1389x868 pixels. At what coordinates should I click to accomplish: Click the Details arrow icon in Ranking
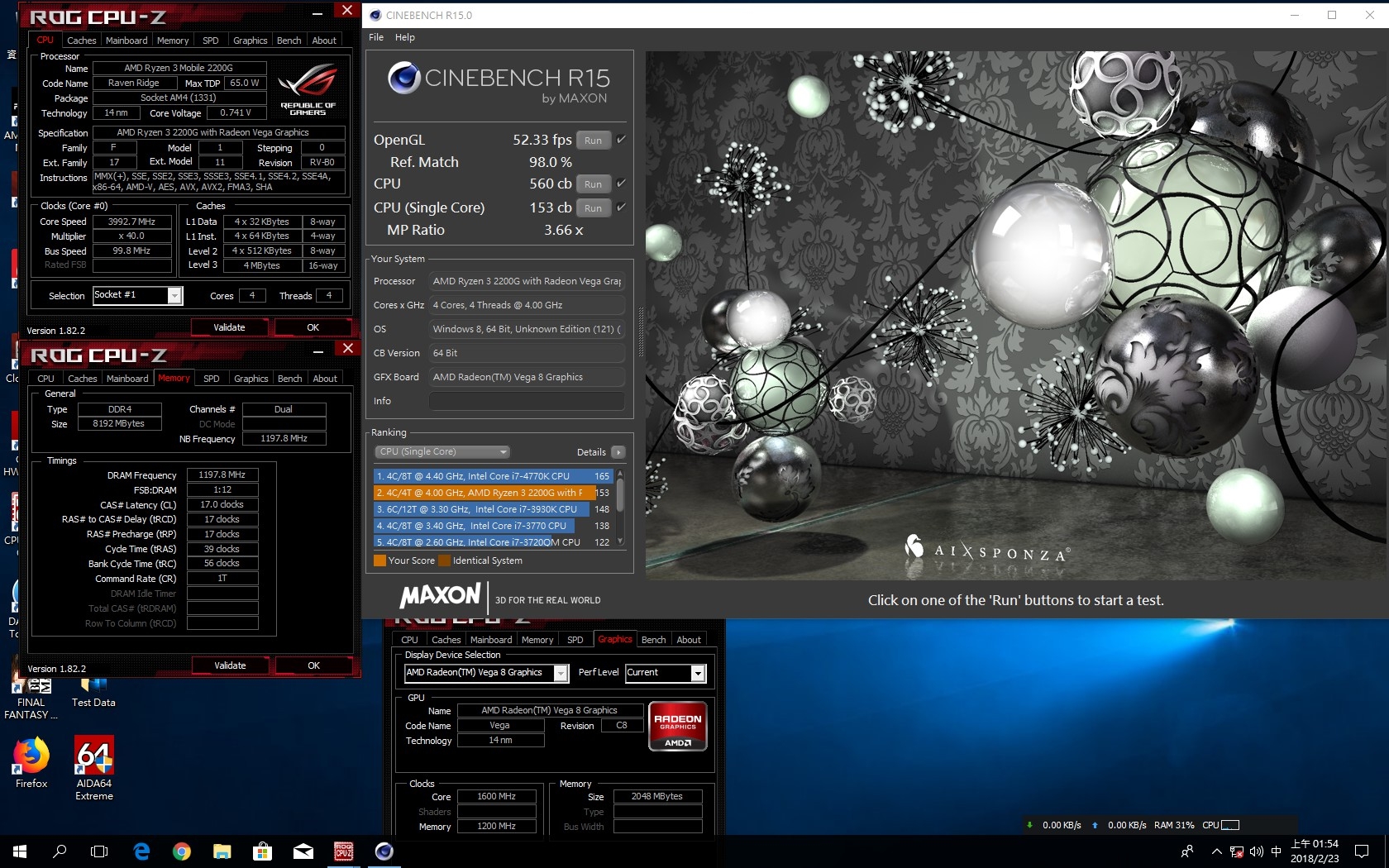618,452
